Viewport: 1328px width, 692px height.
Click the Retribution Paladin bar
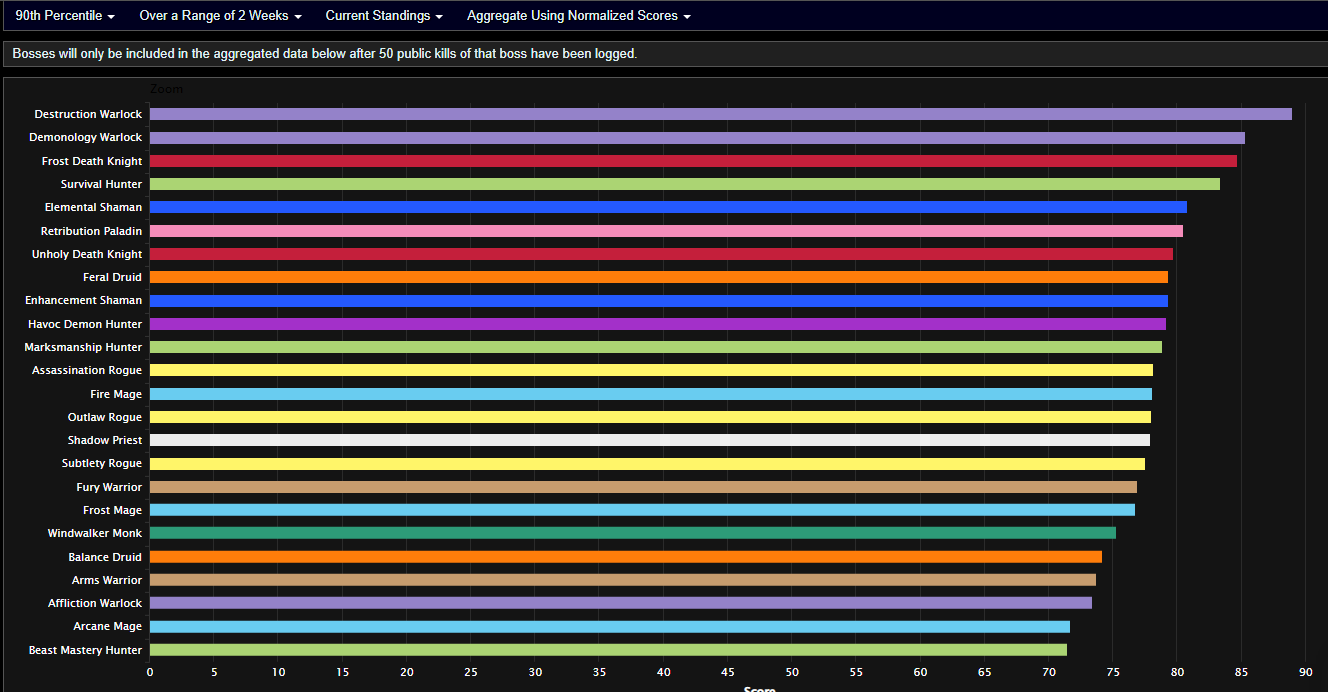(666, 231)
